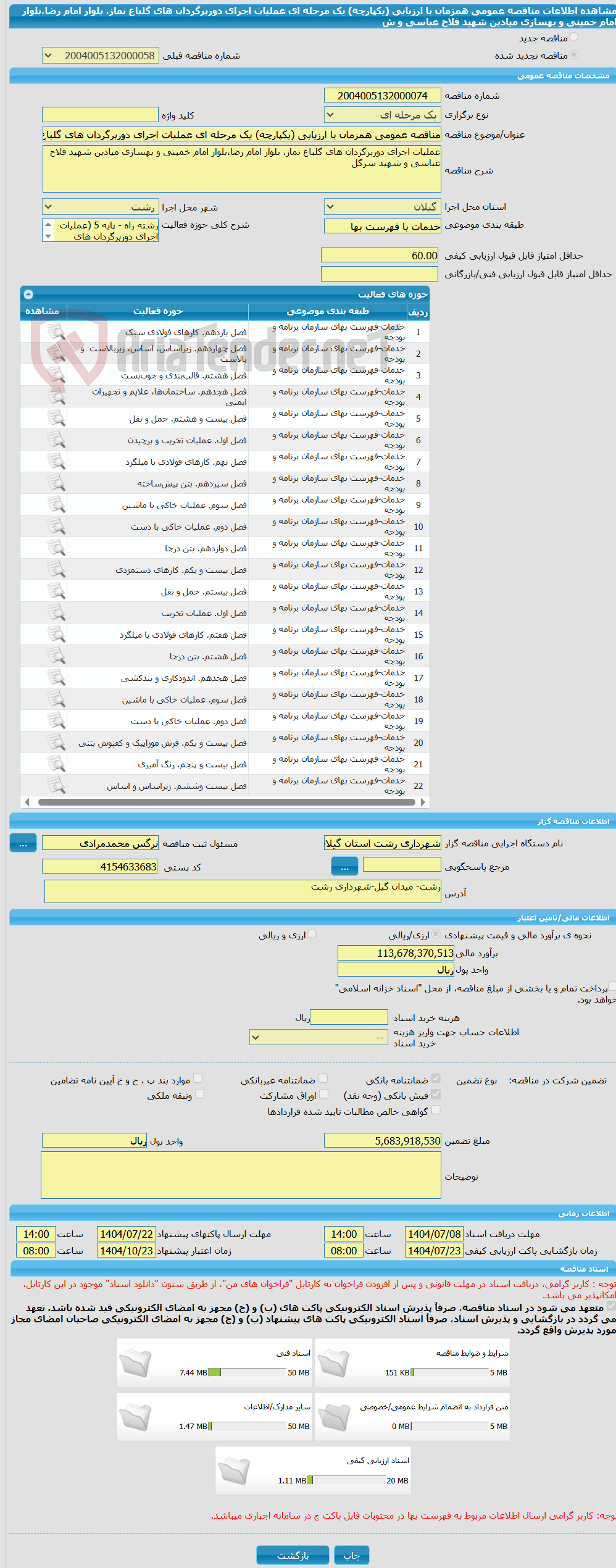Click the کد پستی field

(x=100, y=867)
